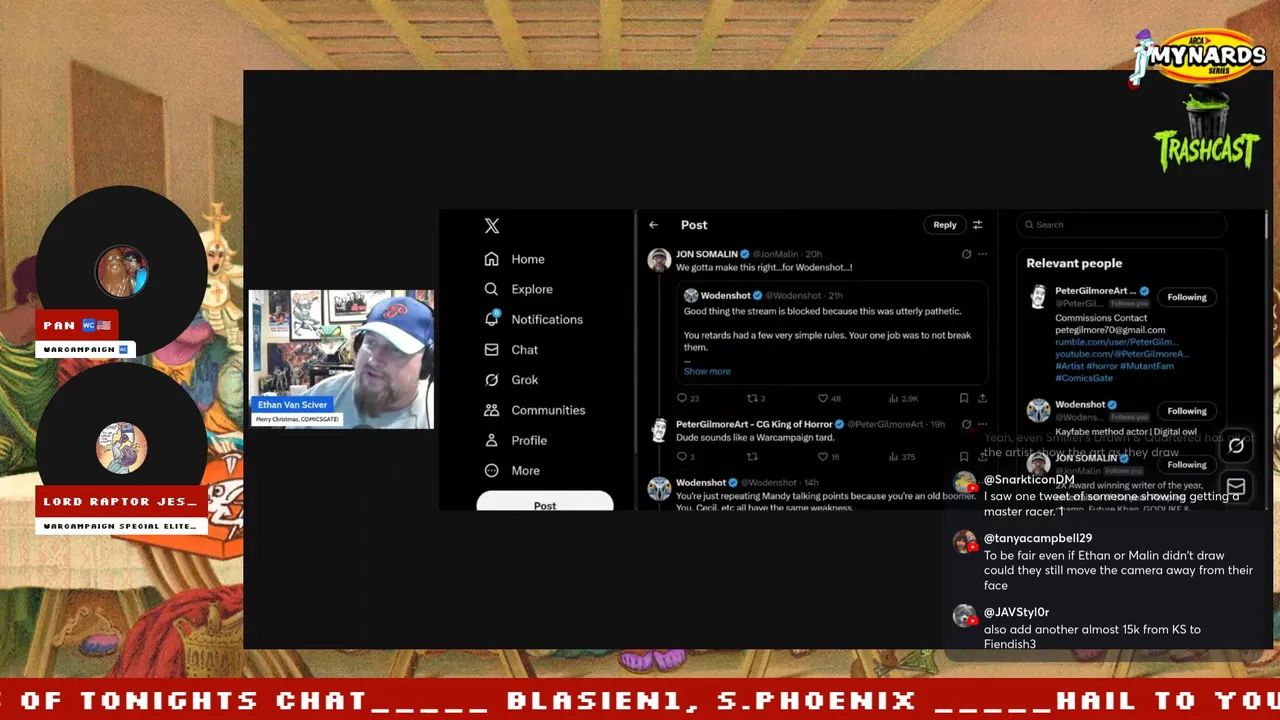Toggle Following button for Wodenshot
The width and height of the screenshot is (1280, 720).
(x=1187, y=411)
